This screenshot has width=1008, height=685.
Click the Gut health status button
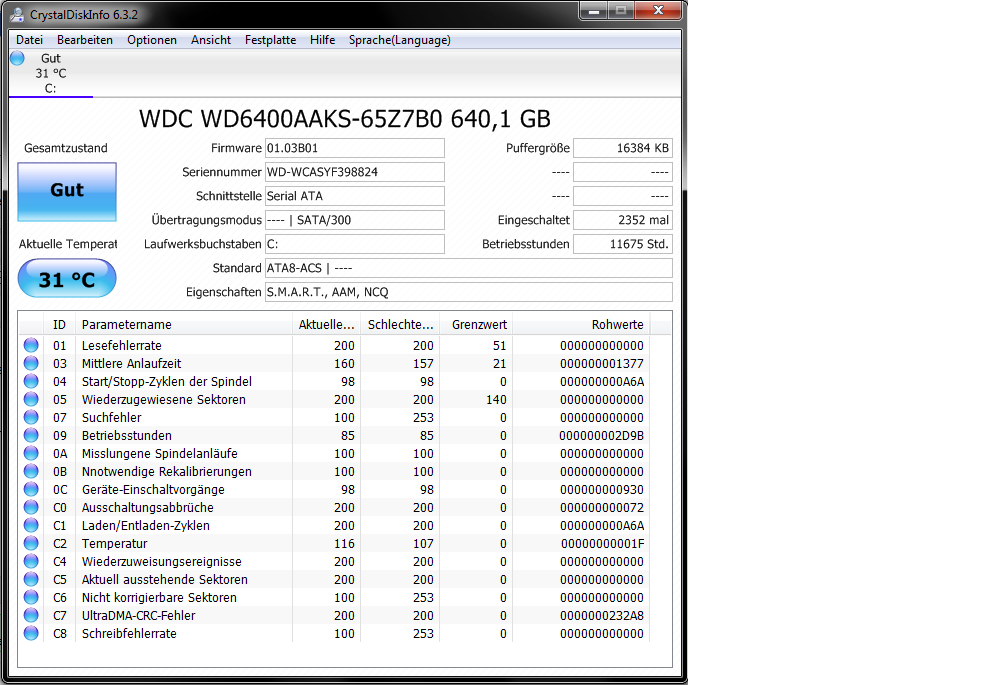[67, 191]
